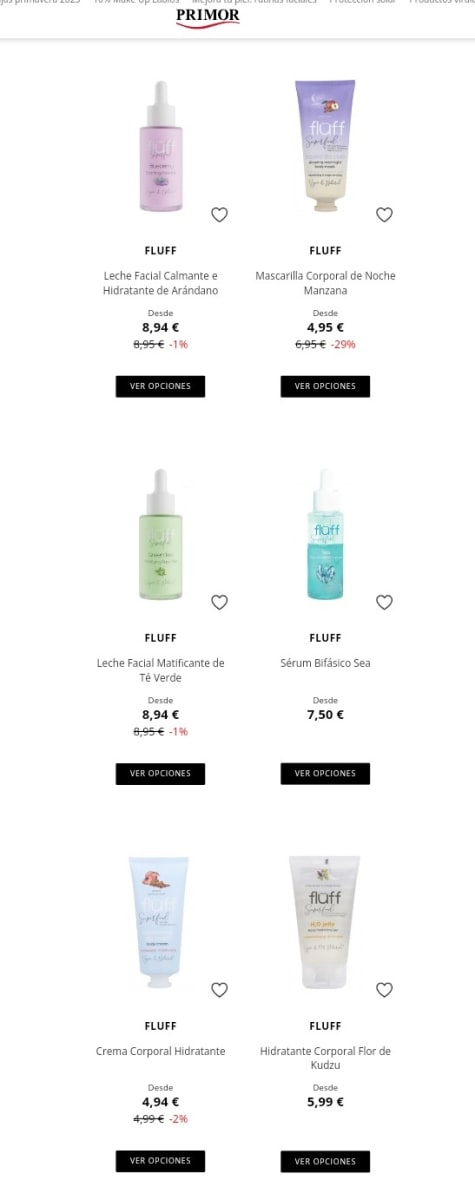Open the Crema Corporal Hidratante title link

pos(161,1051)
